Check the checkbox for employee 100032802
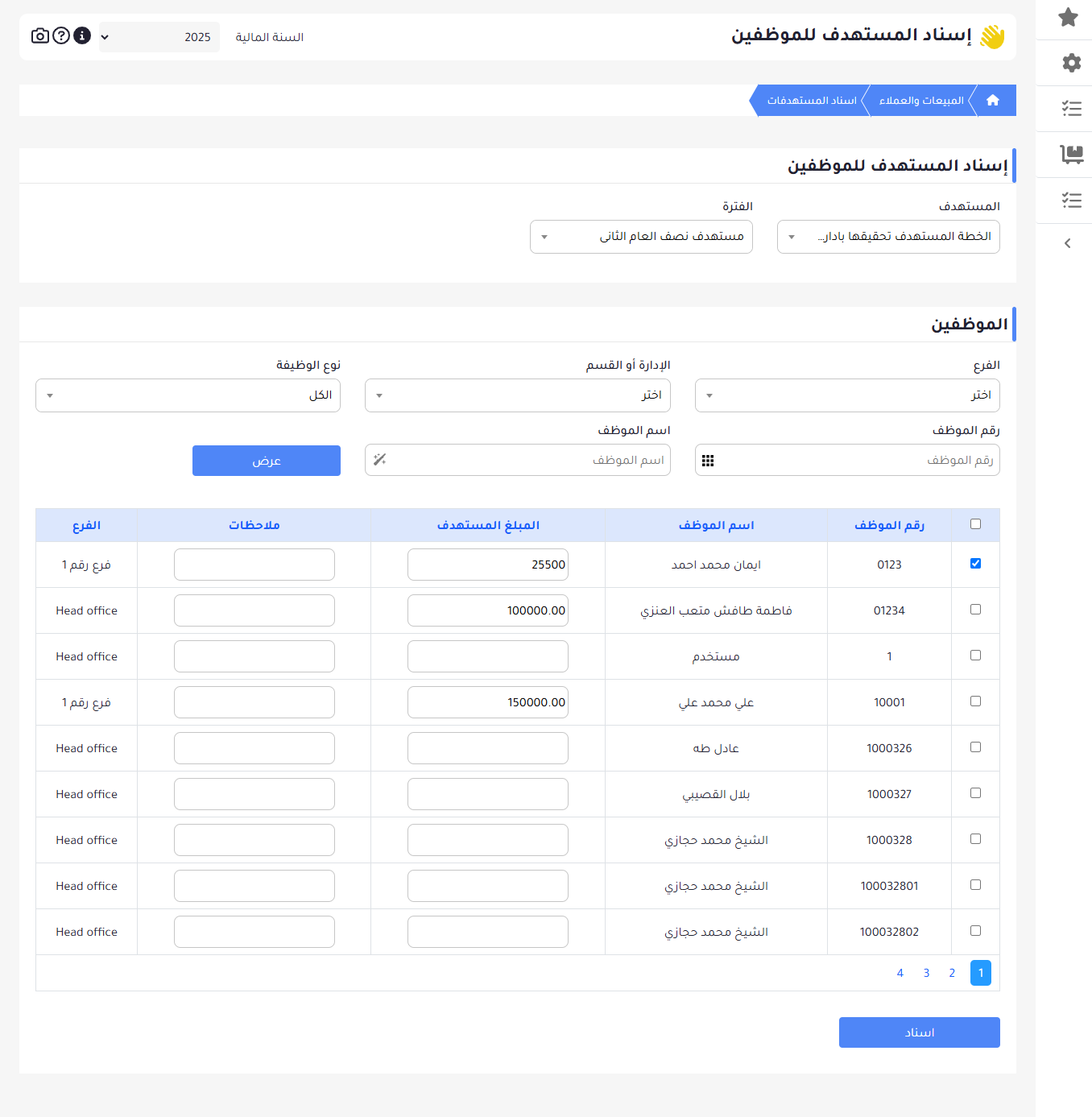Image resolution: width=1092 pixels, height=1117 pixels. point(975,931)
